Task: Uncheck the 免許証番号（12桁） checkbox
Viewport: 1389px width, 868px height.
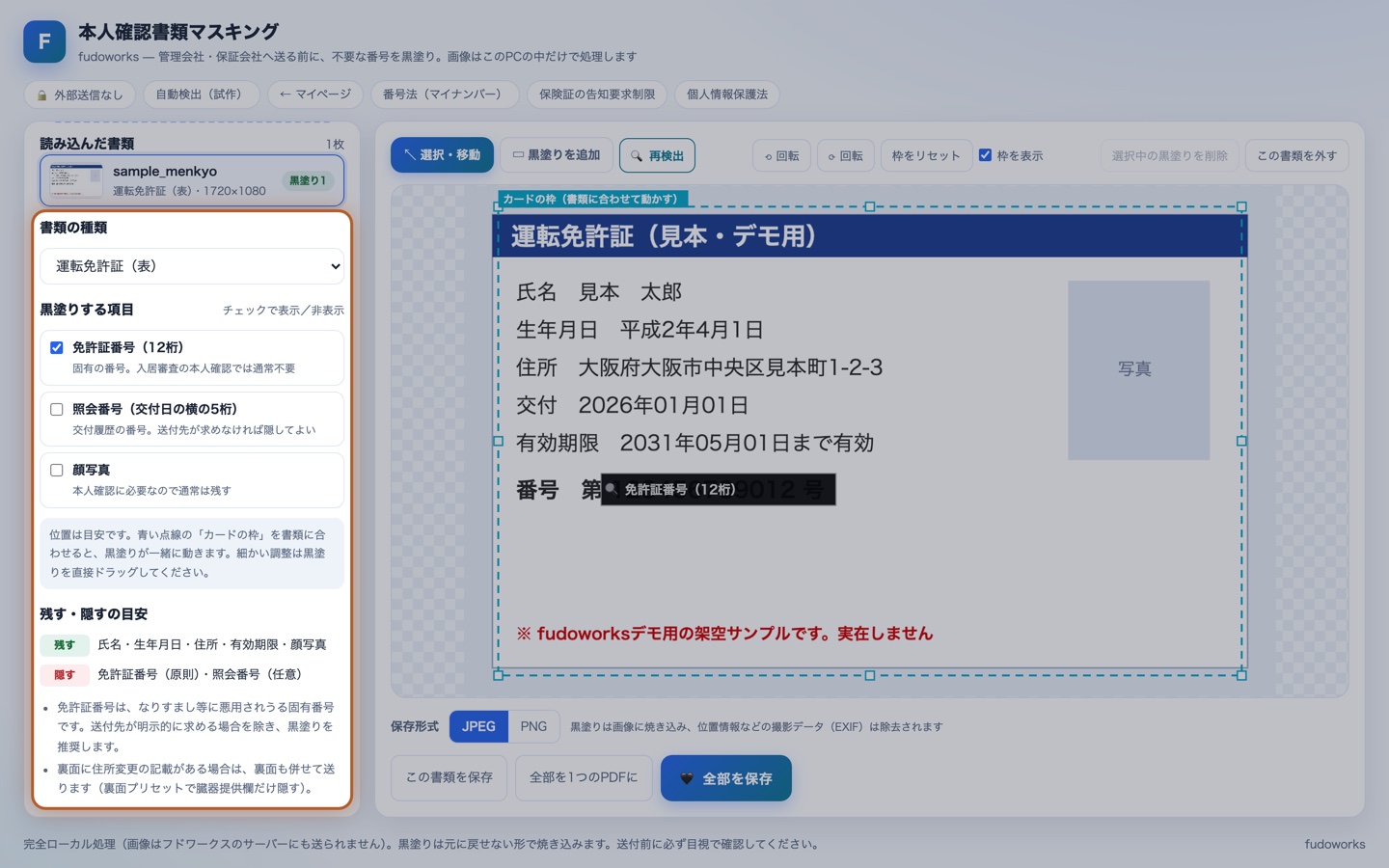Action: 57,347
